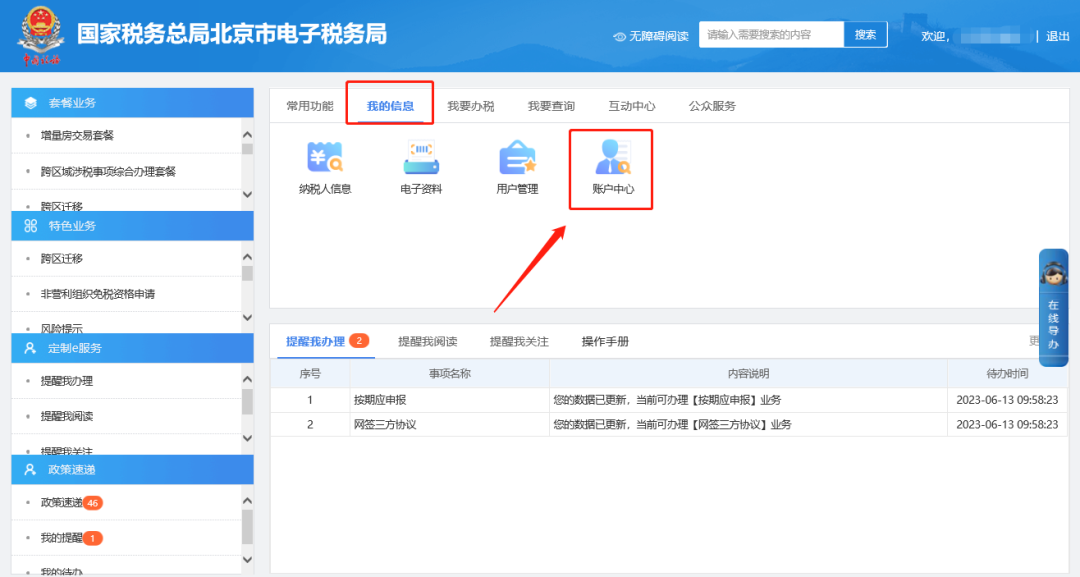Click the 待办时间 of row 2
The image size is (1080, 577).
coord(1007,425)
